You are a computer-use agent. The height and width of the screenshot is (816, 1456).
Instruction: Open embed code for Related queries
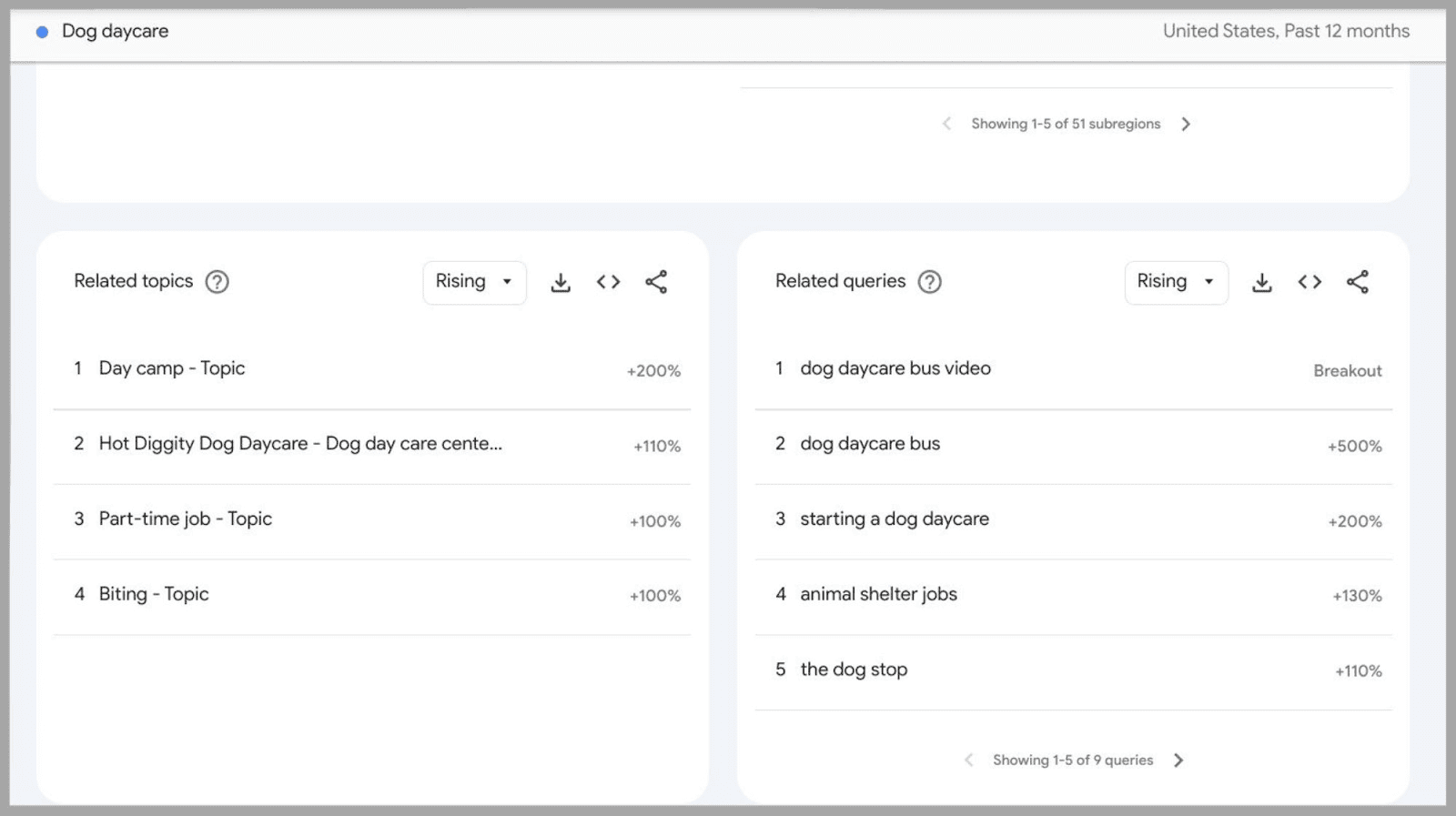(x=1309, y=282)
